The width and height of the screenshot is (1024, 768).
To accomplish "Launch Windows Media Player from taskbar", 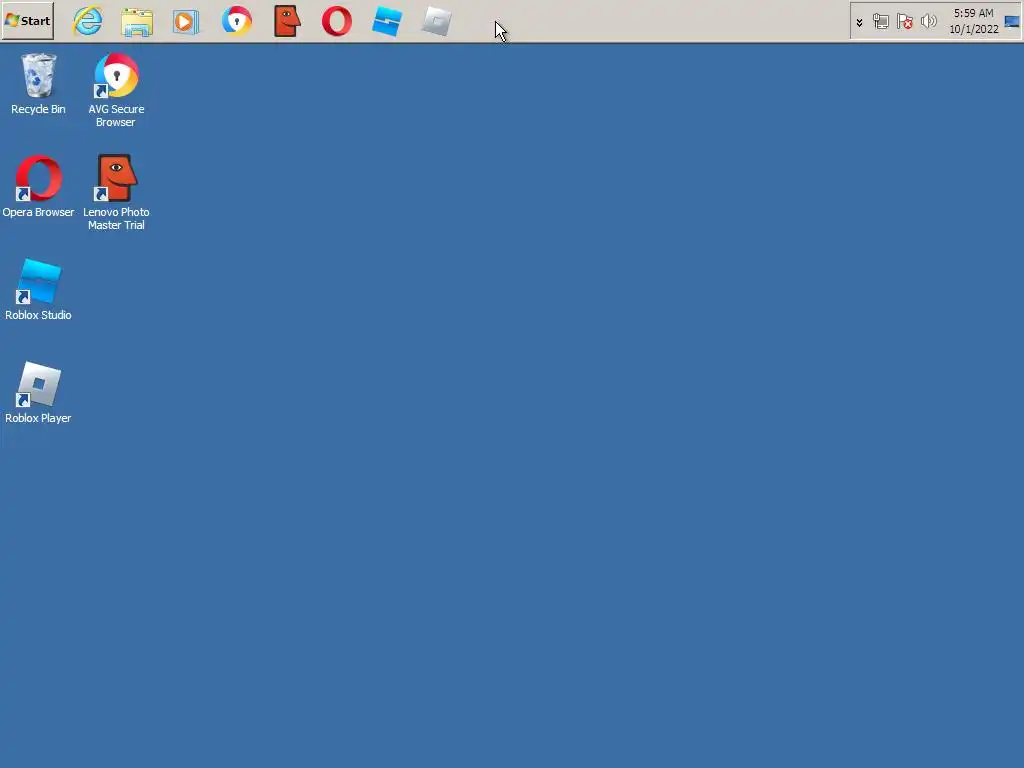I will [x=186, y=22].
